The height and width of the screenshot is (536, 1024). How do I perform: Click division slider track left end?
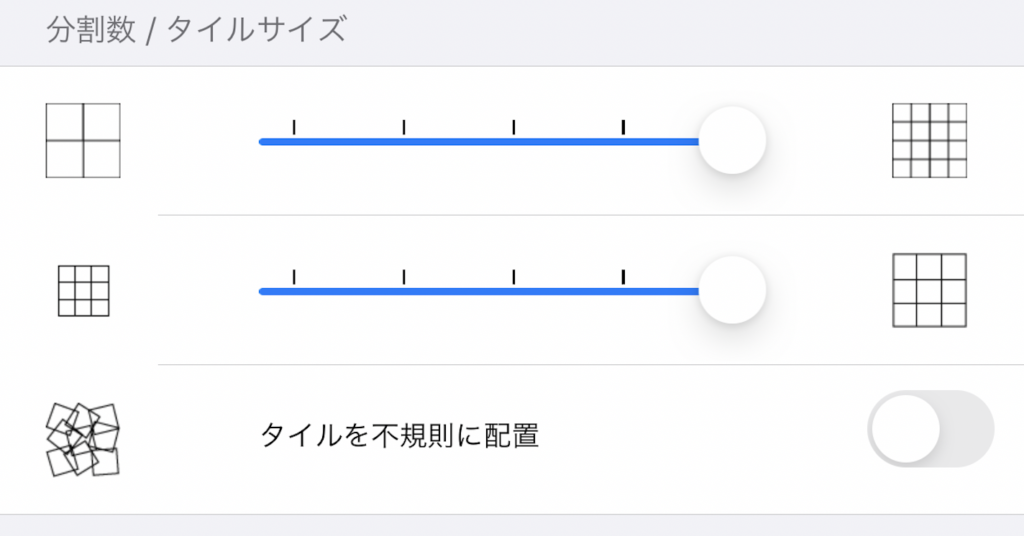click(x=263, y=142)
